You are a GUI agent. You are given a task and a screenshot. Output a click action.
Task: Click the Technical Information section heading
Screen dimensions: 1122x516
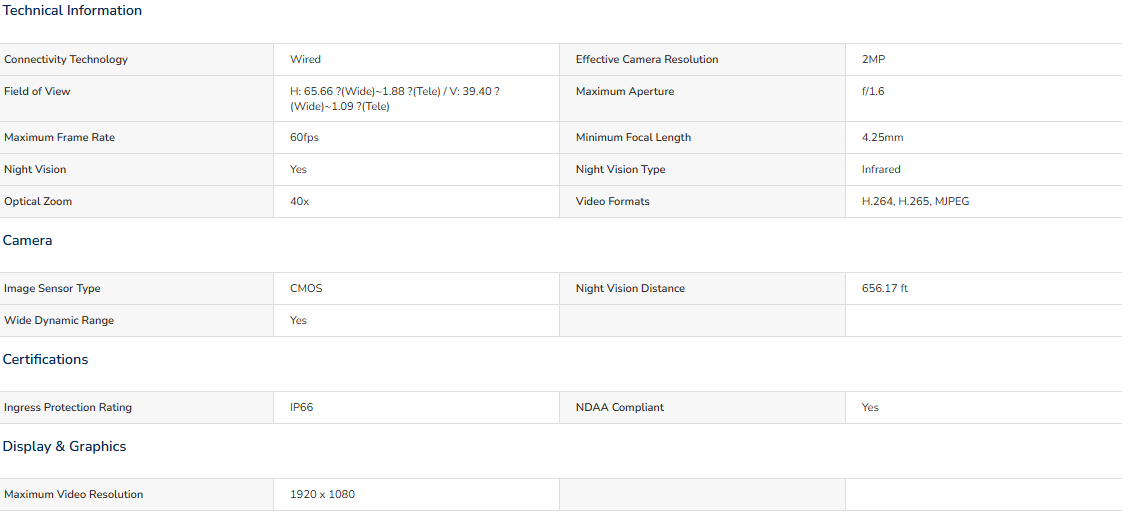(72, 11)
